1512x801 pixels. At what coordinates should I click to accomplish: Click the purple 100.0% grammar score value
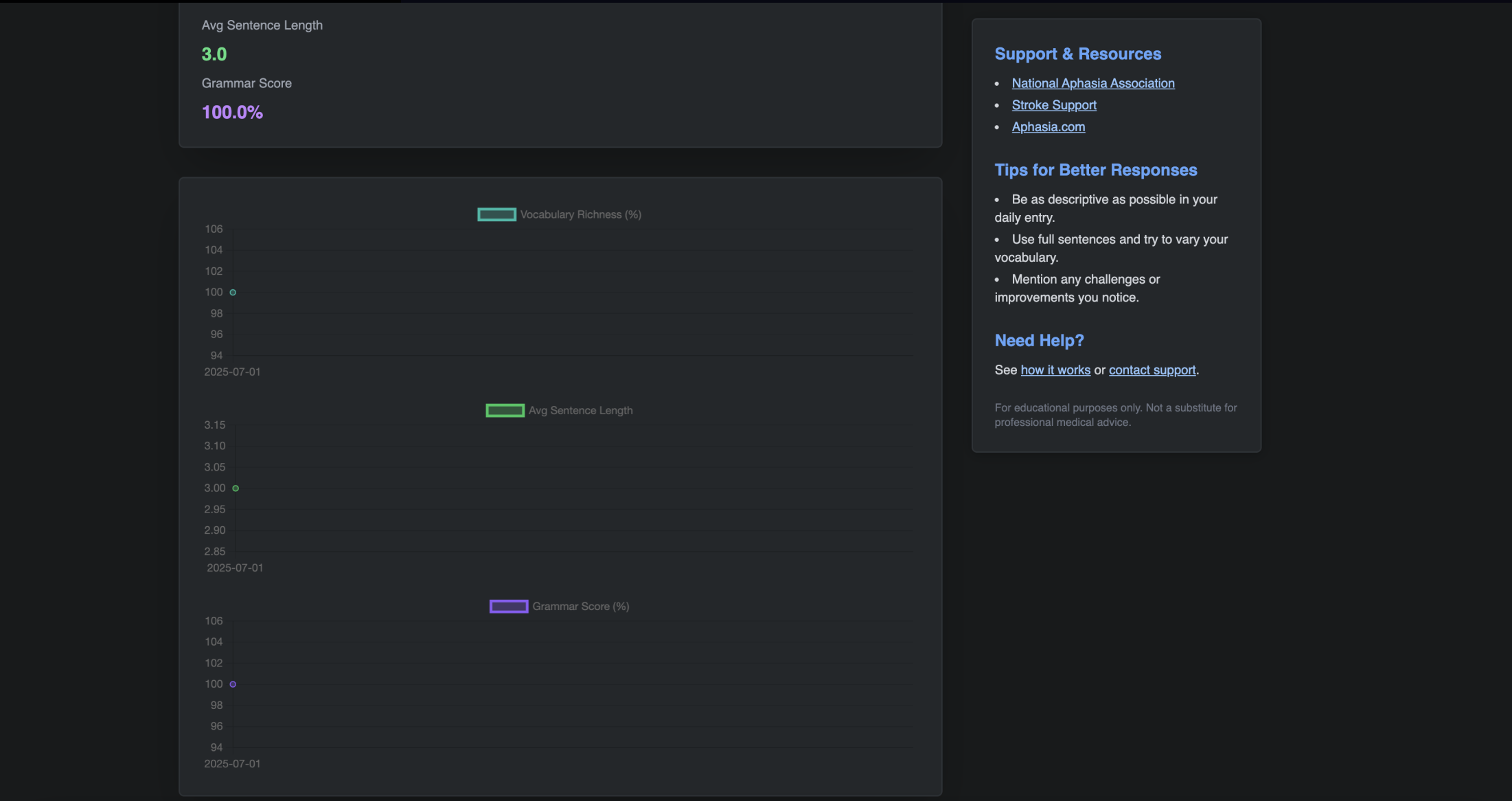tap(232, 112)
